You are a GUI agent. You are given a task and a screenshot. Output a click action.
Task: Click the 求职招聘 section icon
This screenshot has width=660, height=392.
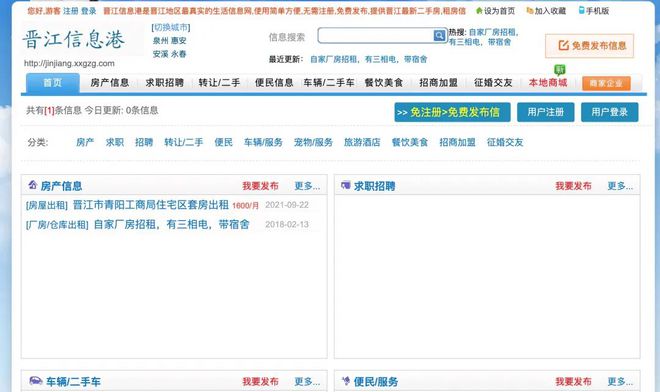pos(346,185)
